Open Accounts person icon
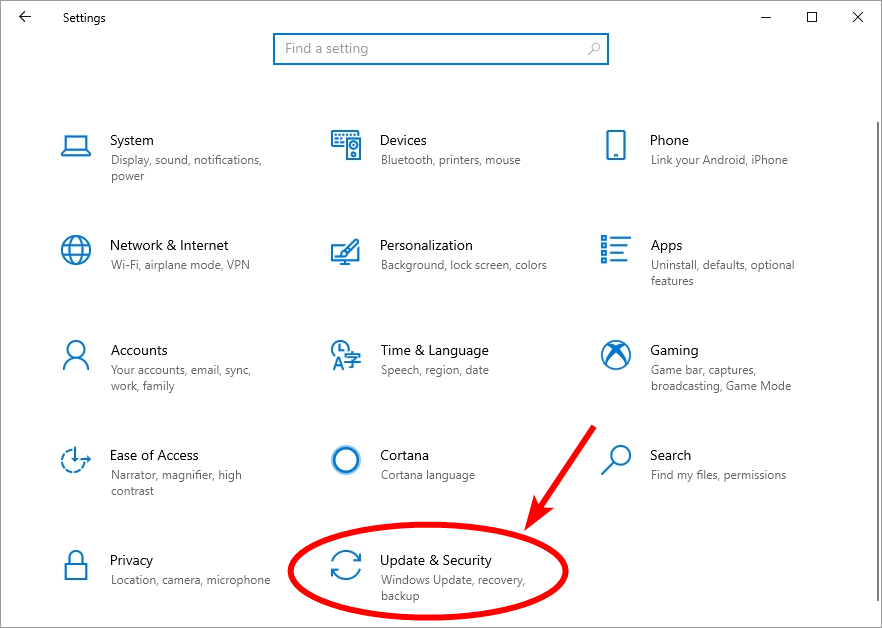This screenshot has height=628, width=882. 76,355
